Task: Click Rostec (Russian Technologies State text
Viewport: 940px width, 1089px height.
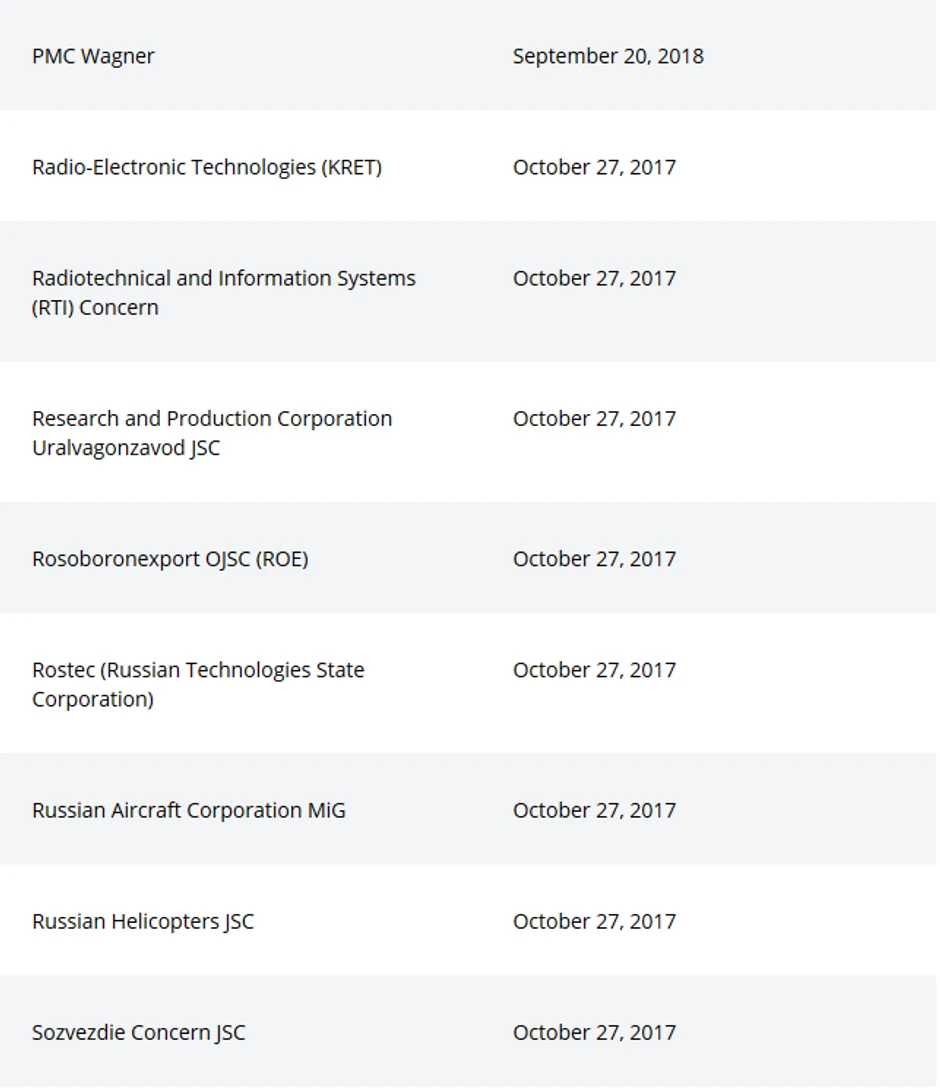Action: (x=197, y=670)
